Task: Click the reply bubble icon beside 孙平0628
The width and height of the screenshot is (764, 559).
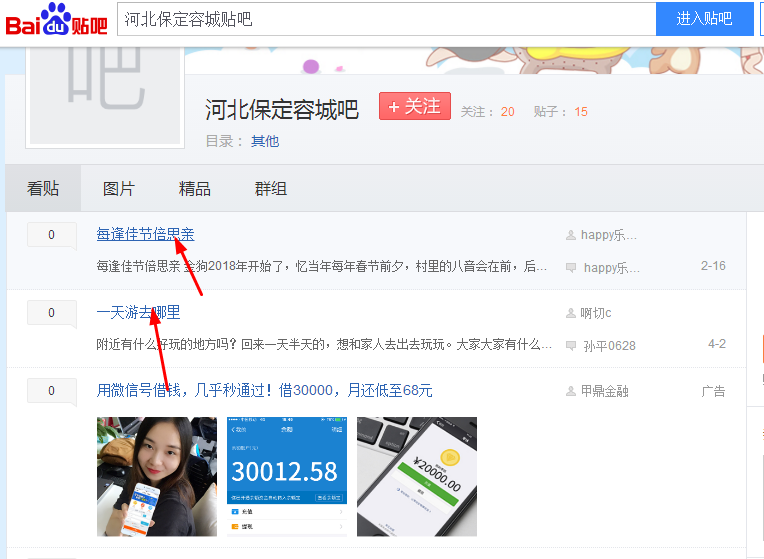Action: pos(571,346)
